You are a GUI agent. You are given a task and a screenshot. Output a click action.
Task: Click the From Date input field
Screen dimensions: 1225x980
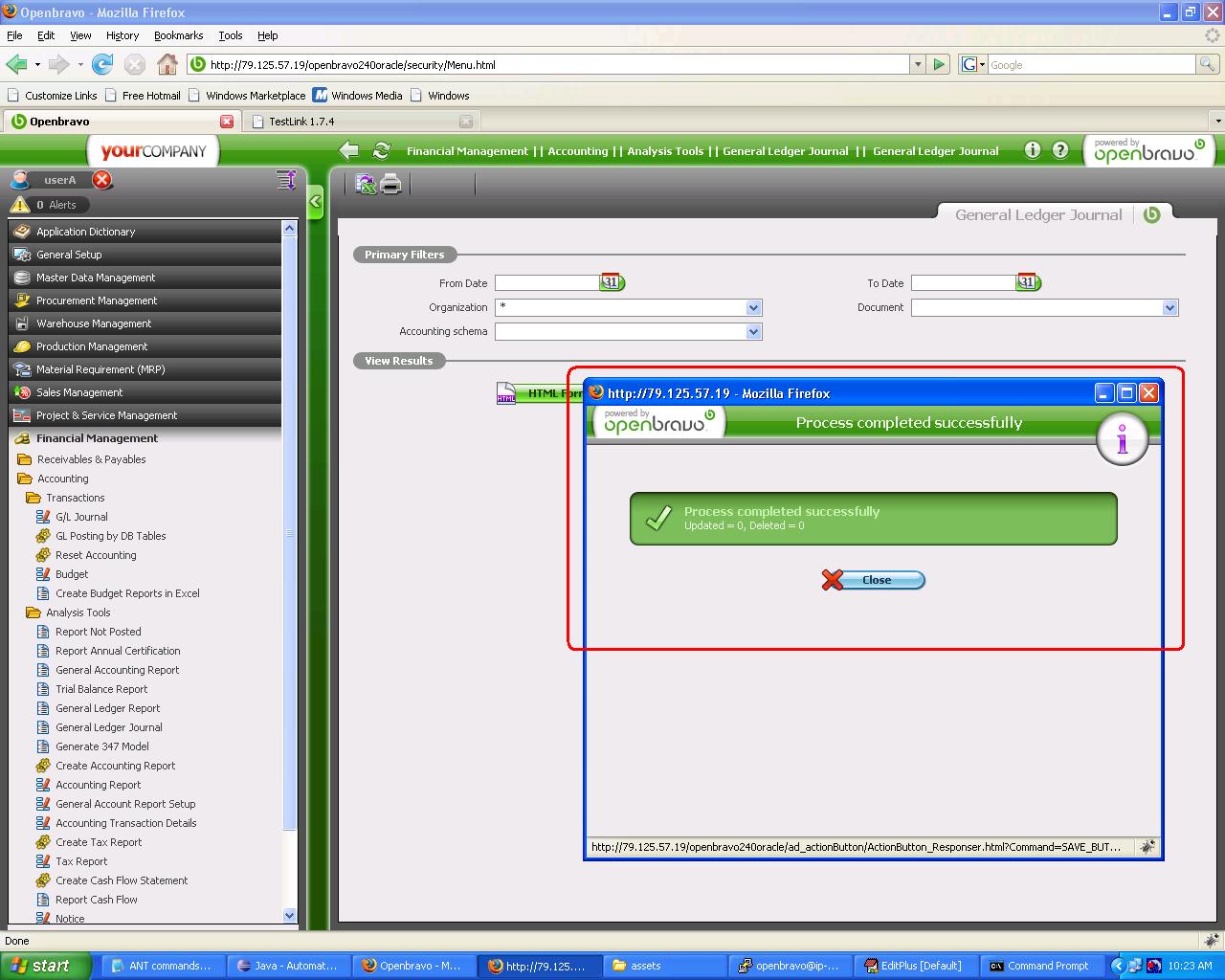546,283
